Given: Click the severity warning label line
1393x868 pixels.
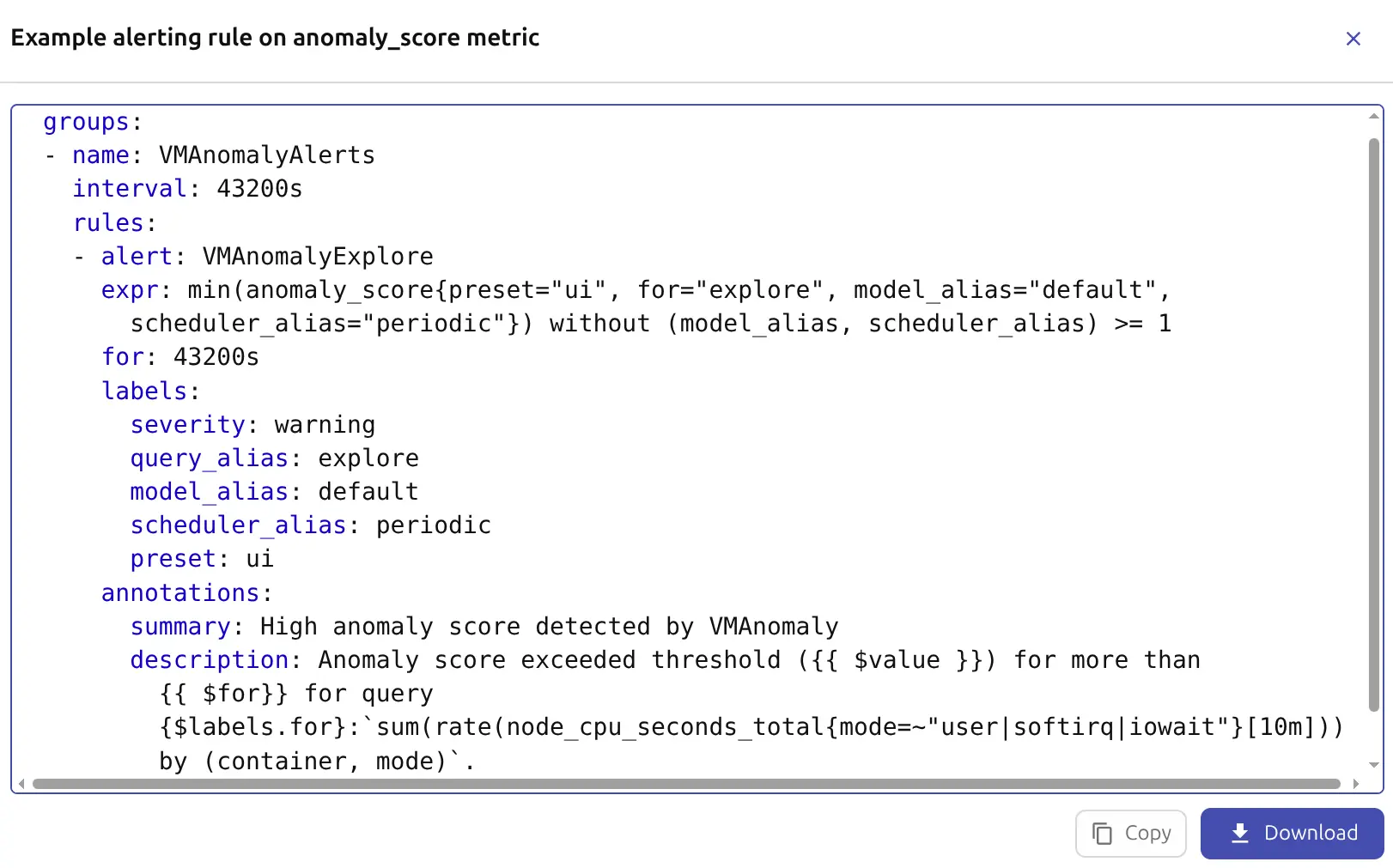Looking at the screenshot, I should point(252,423).
